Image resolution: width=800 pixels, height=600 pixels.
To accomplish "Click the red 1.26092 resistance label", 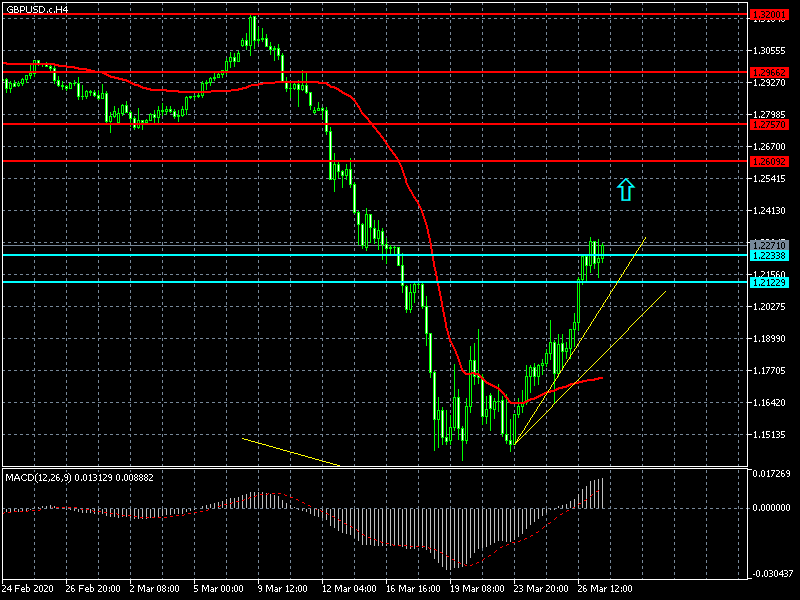I will point(769,161).
